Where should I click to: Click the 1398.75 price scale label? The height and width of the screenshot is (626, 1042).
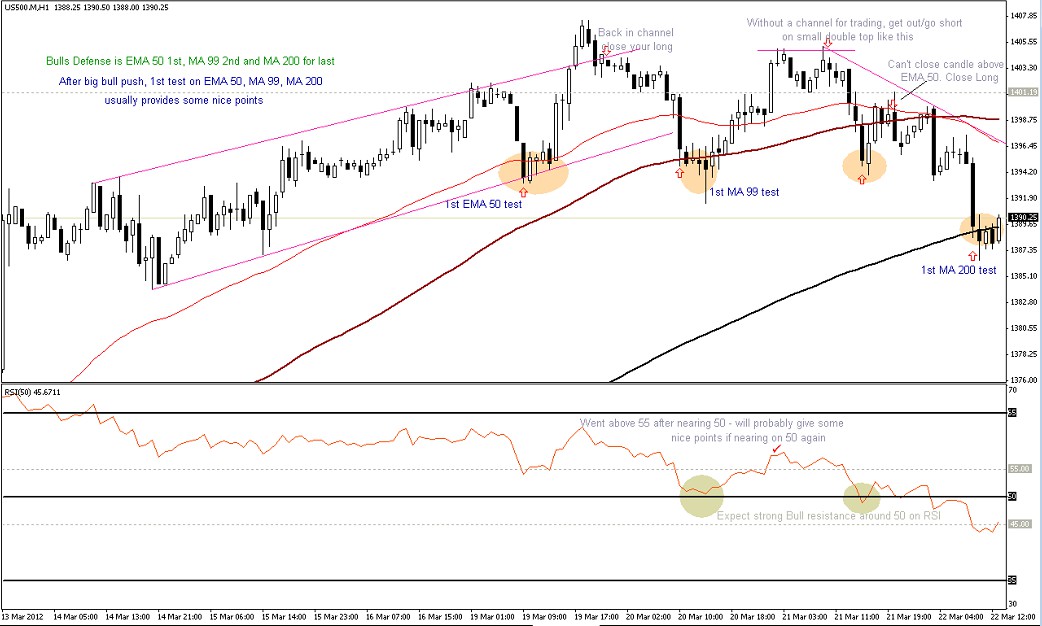(x=1023, y=120)
